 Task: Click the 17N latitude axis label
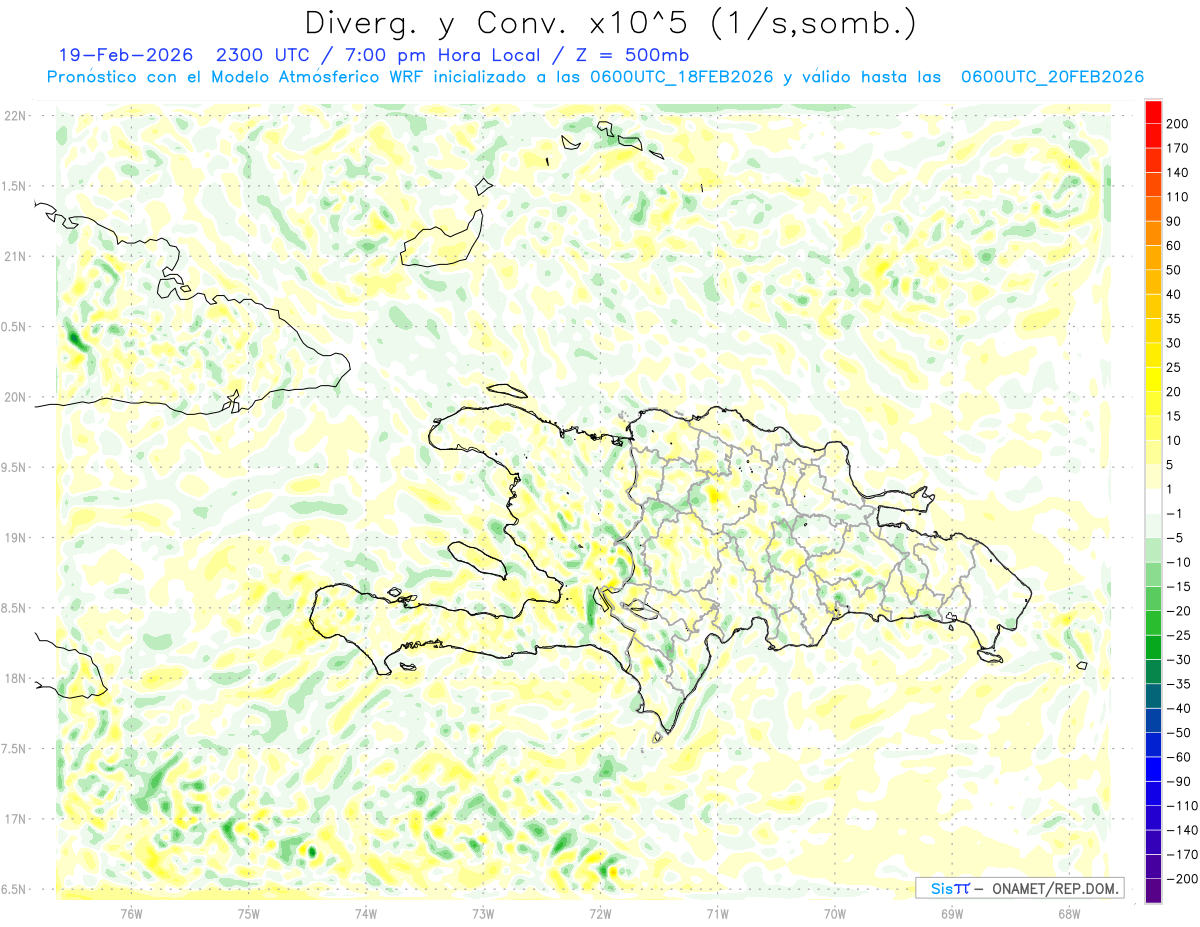[x=16, y=819]
